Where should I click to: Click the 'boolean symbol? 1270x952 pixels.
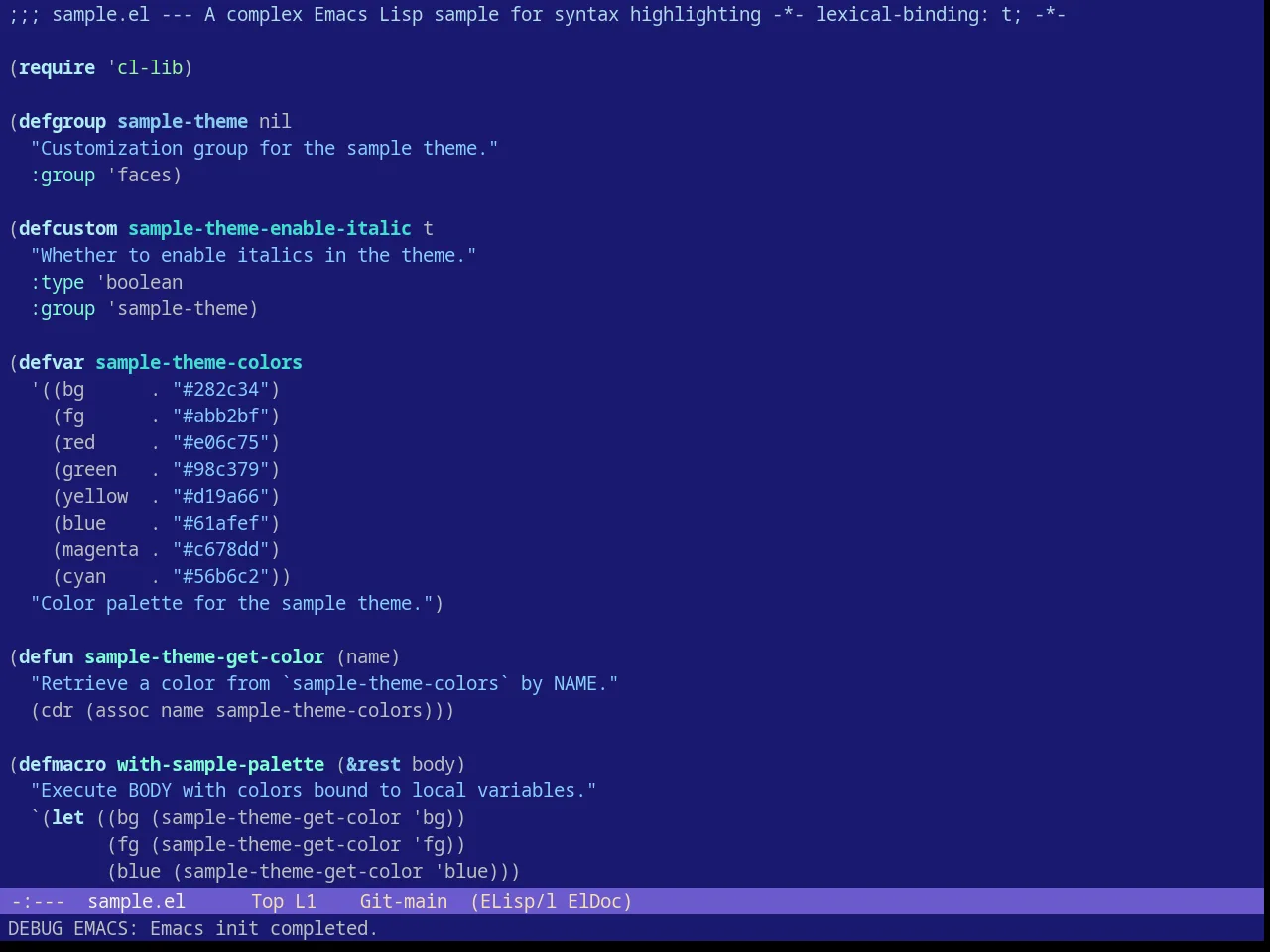(139, 282)
